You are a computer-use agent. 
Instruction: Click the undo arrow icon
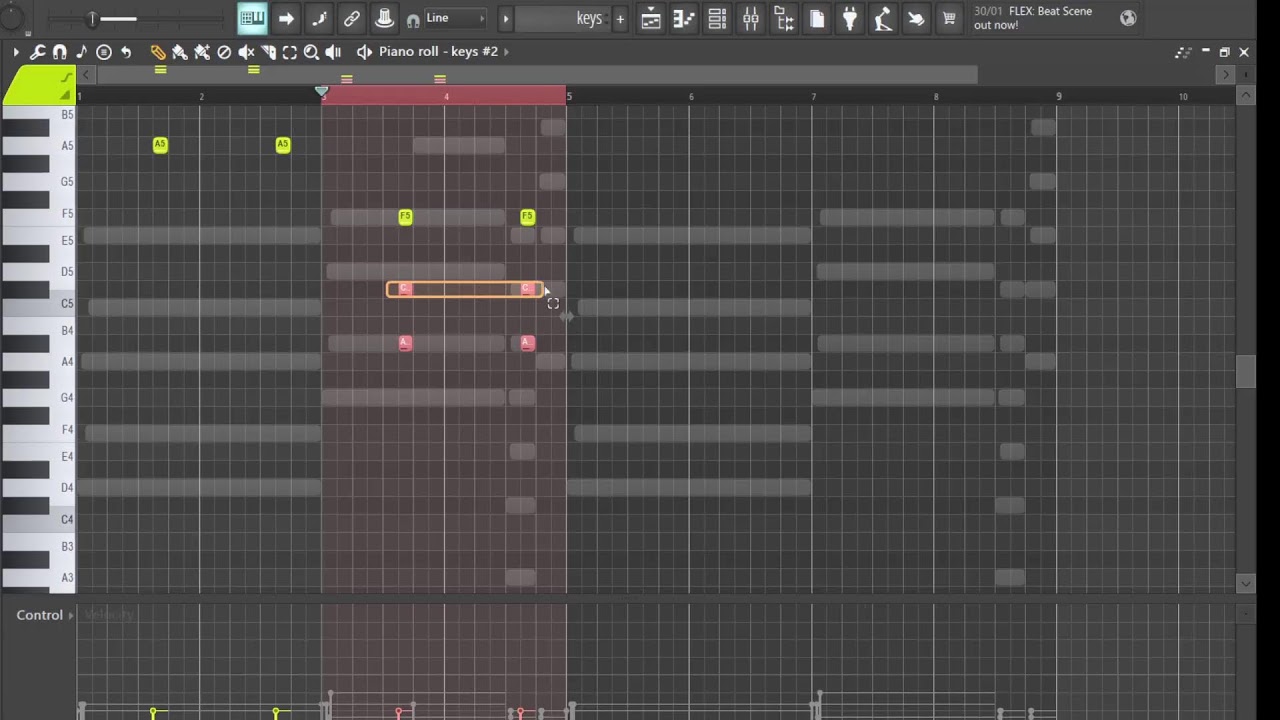click(x=126, y=52)
